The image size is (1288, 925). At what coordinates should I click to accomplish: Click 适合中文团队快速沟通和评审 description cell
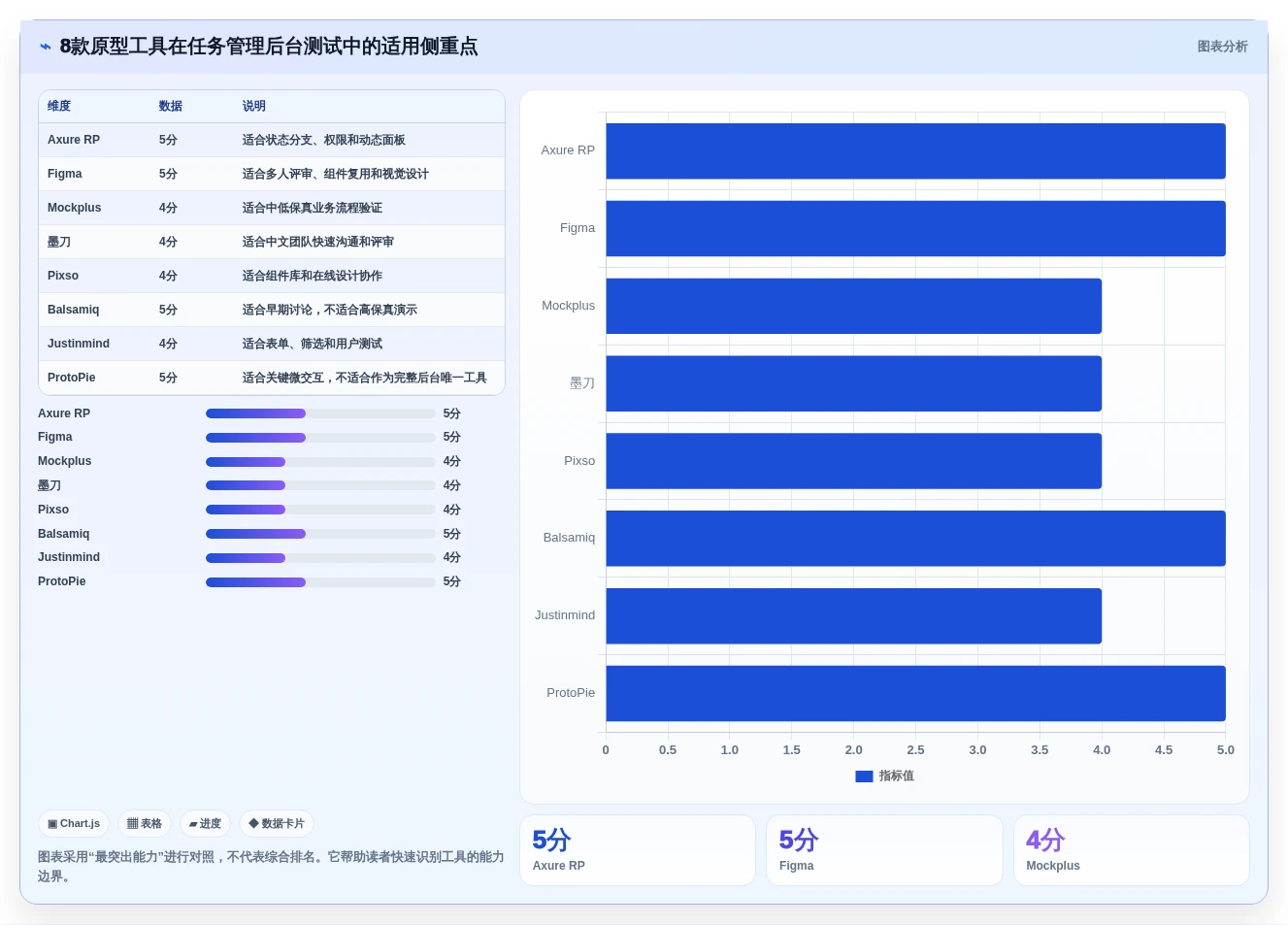[x=318, y=242]
